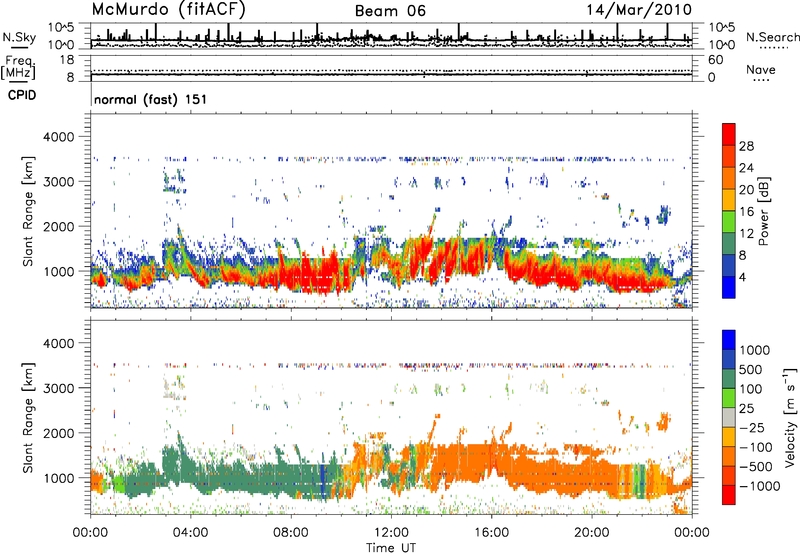Click the gray near-zero Velocity color segment

pyautogui.click(x=729, y=417)
